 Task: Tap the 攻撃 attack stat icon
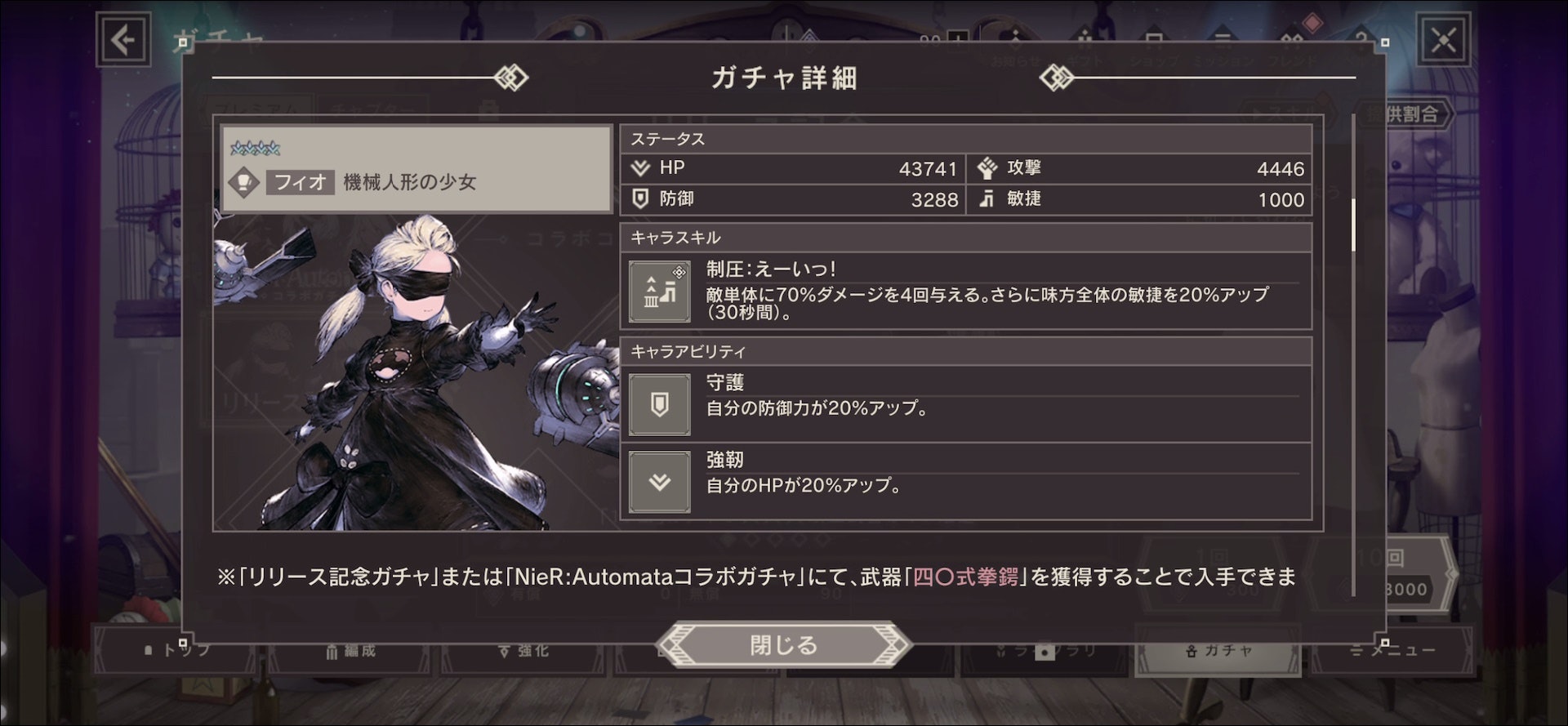[987, 168]
